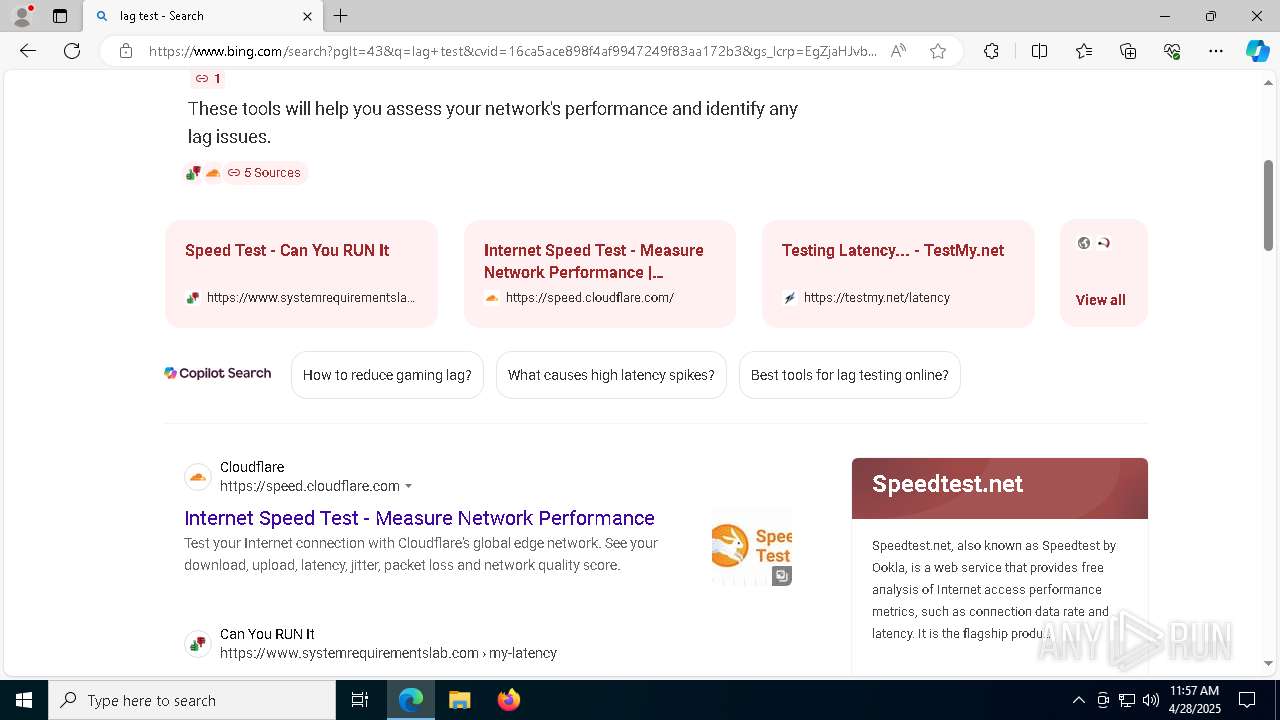
Task: Click the Cloudflare result favicon
Action: click(198, 477)
